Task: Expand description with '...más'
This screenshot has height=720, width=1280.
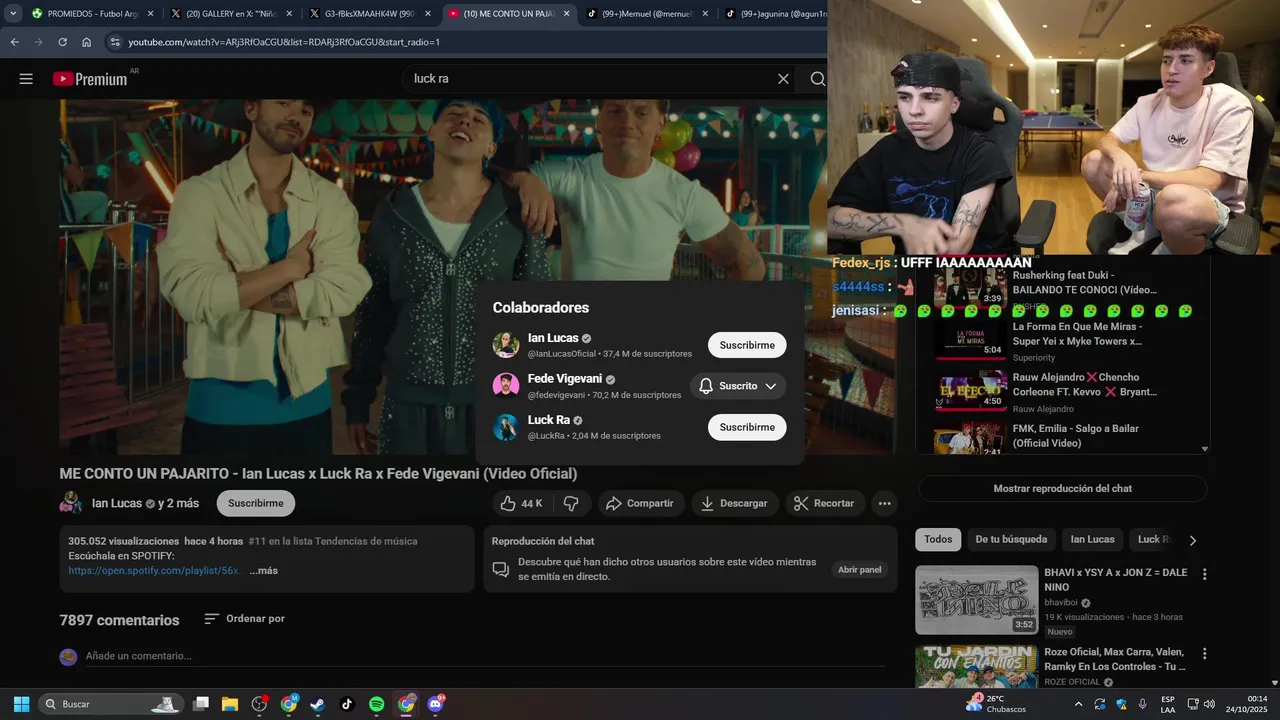Action: pos(263,571)
